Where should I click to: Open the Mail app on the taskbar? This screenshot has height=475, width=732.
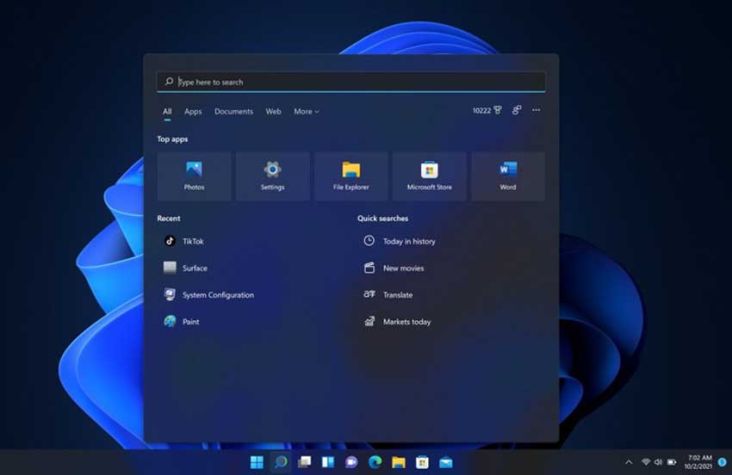point(446,462)
